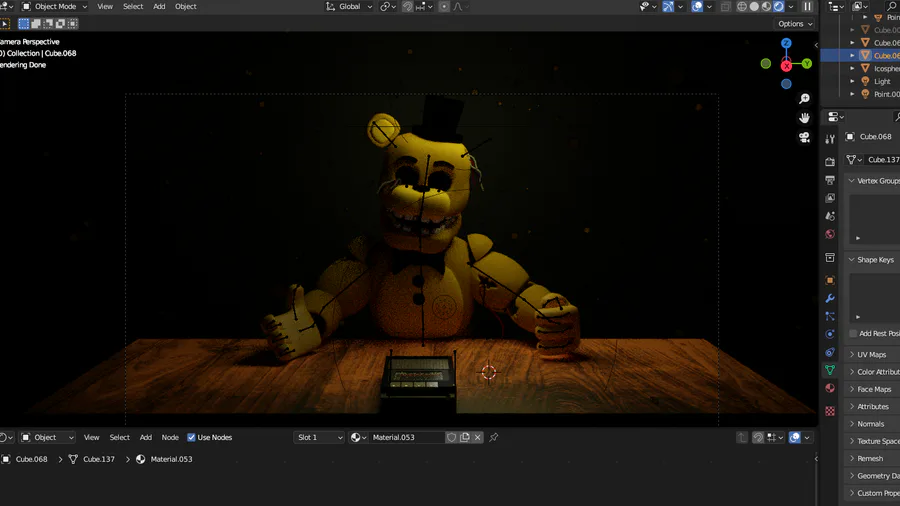Open the Object properties tab
This screenshot has height=506, width=900.
830,281
